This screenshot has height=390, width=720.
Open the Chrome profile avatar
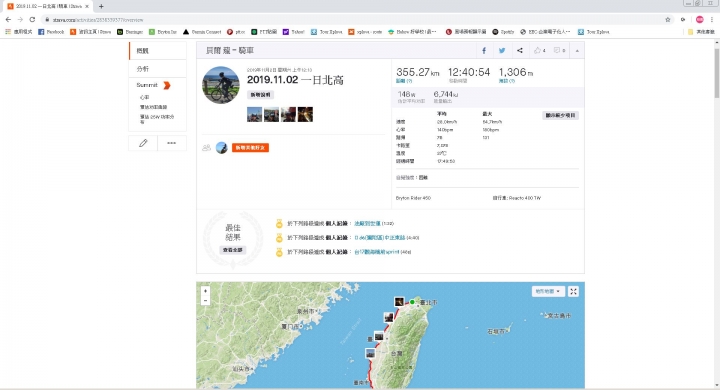point(699,19)
